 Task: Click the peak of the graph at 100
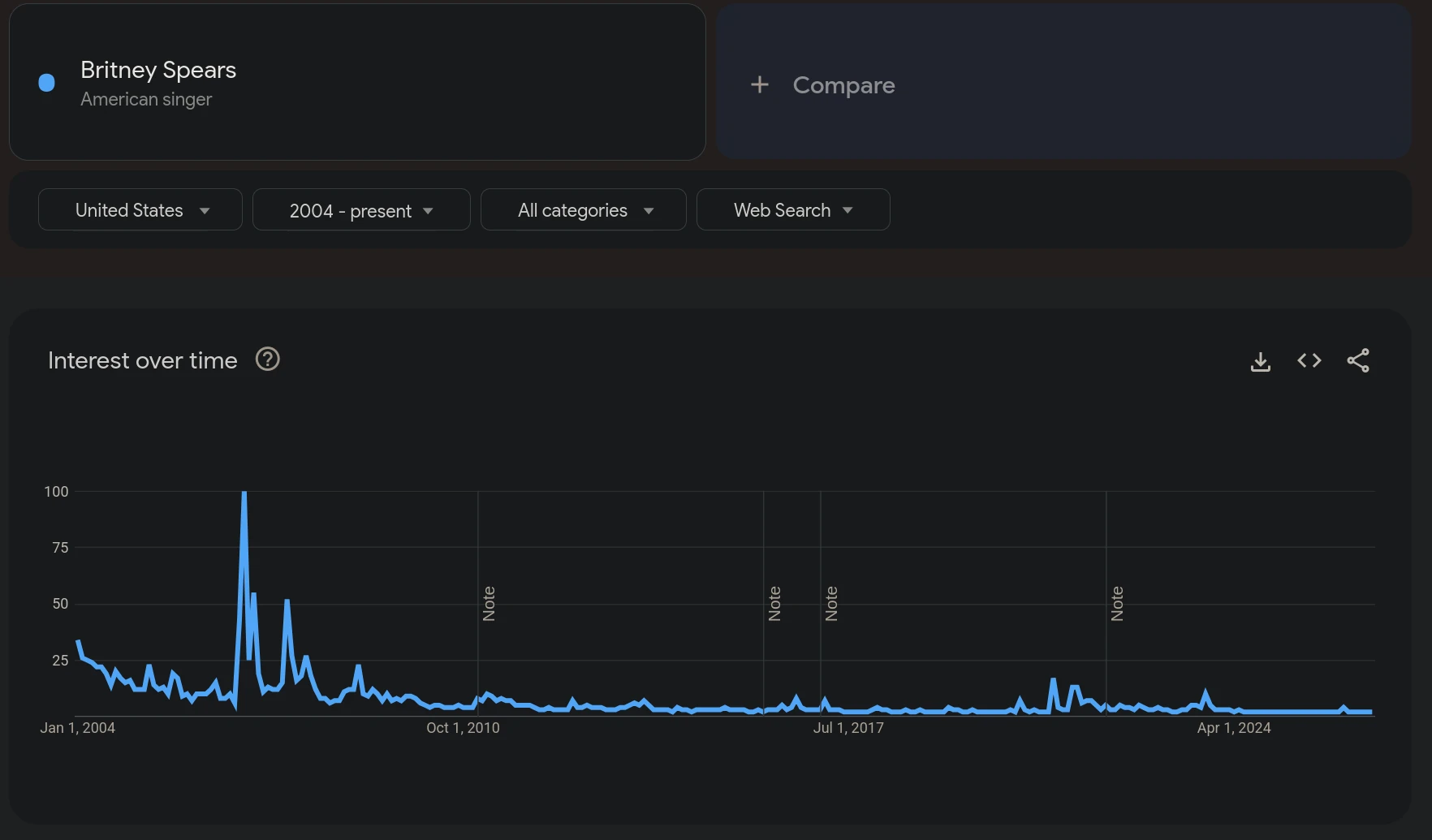244,493
